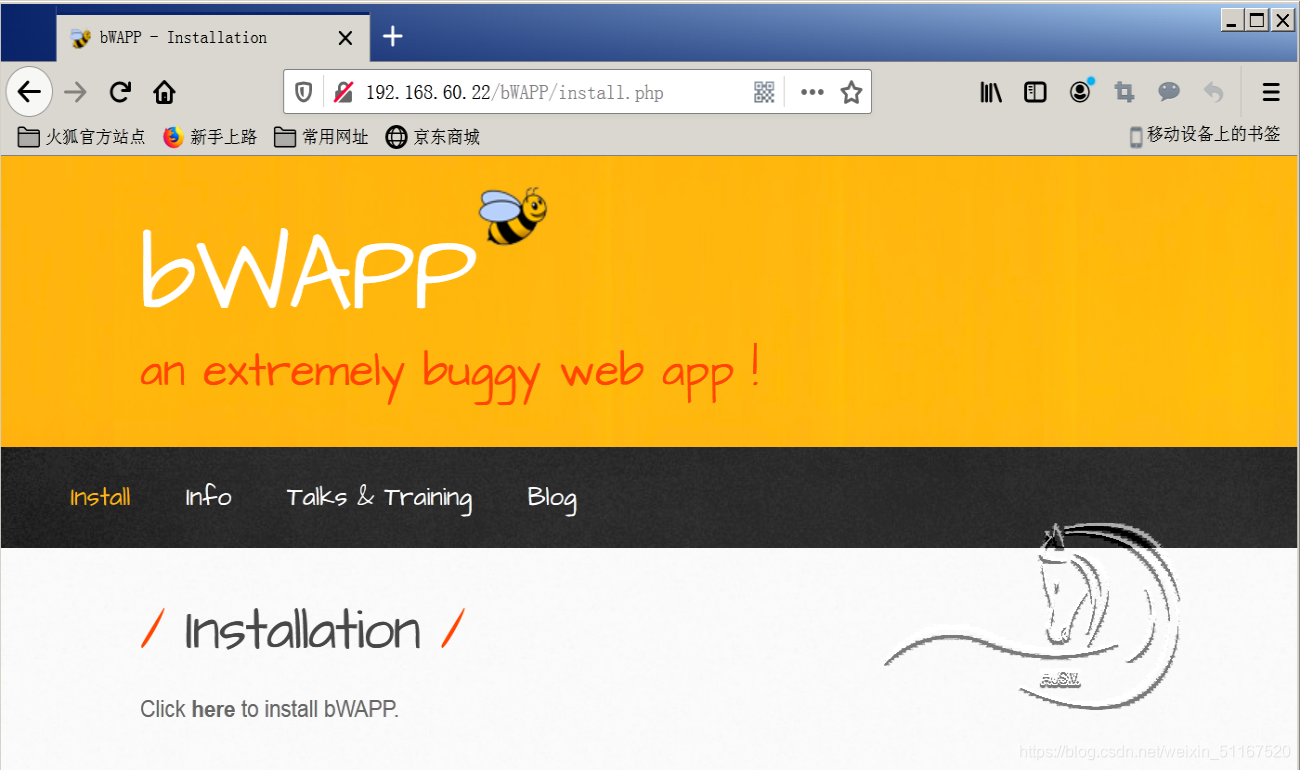Click 'an extremely buggy web app !' tagline

(x=450, y=372)
